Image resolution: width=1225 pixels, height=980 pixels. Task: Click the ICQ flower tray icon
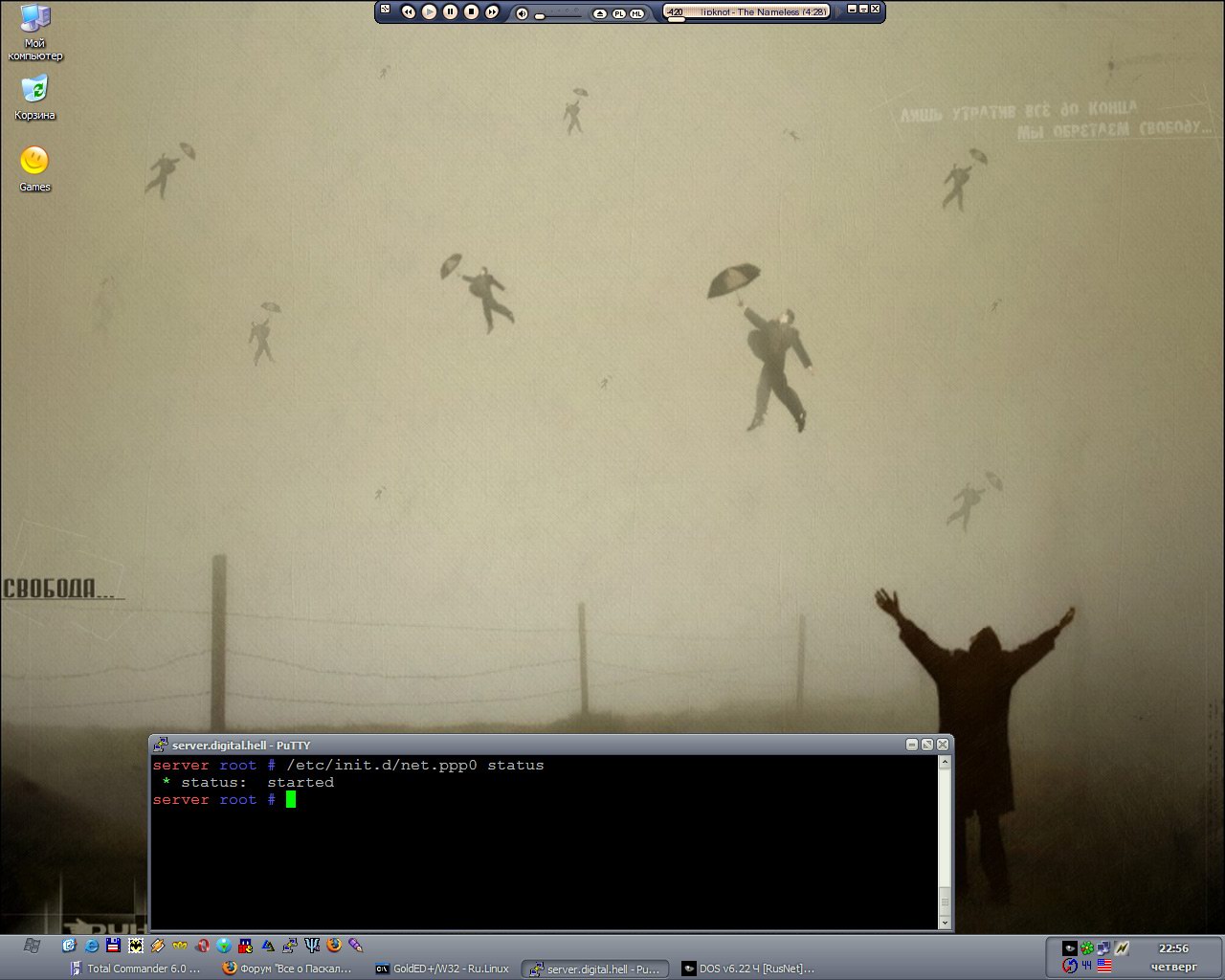coord(1087,948)
